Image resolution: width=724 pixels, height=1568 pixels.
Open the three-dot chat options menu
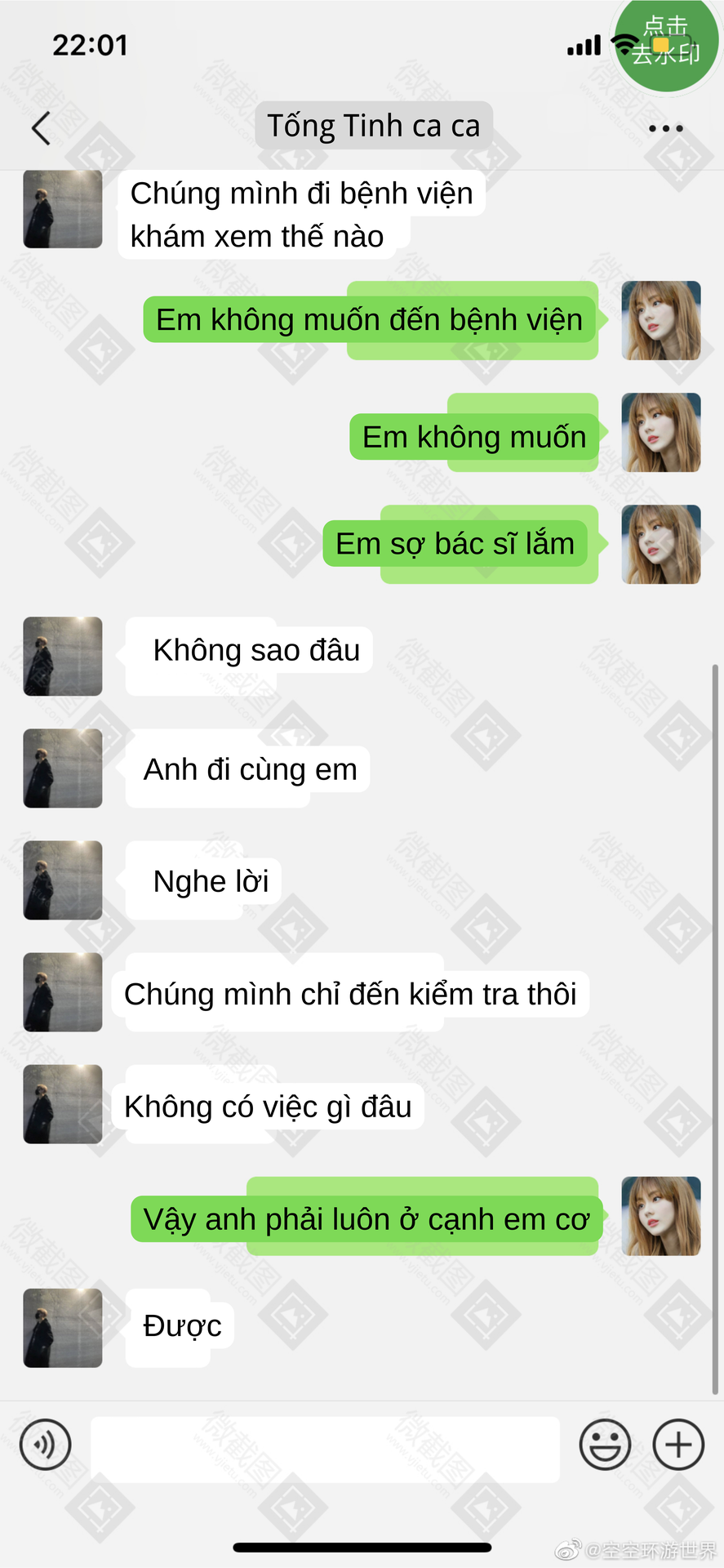click(665, 128)
